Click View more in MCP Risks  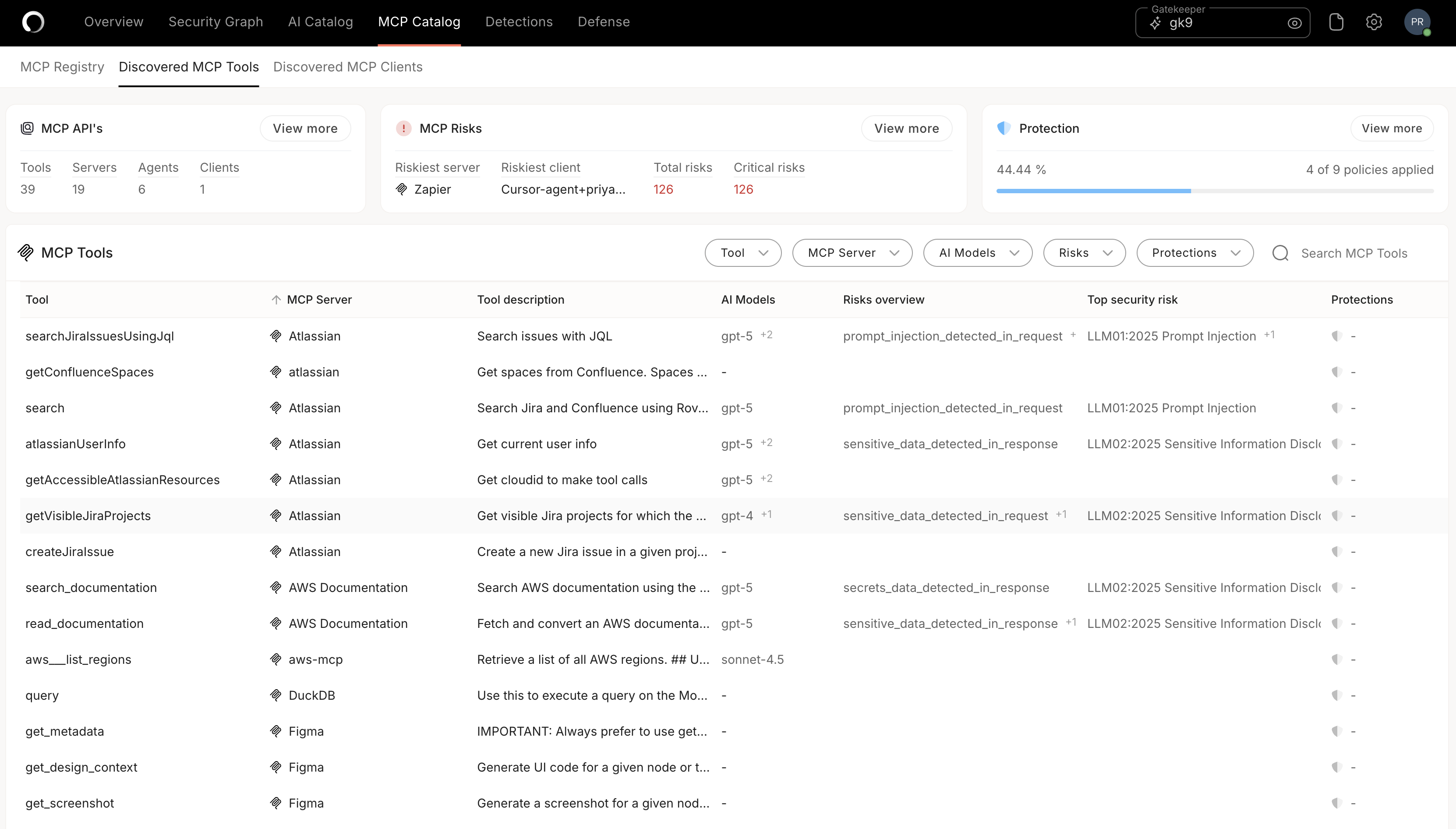click(x=906, y=129)
